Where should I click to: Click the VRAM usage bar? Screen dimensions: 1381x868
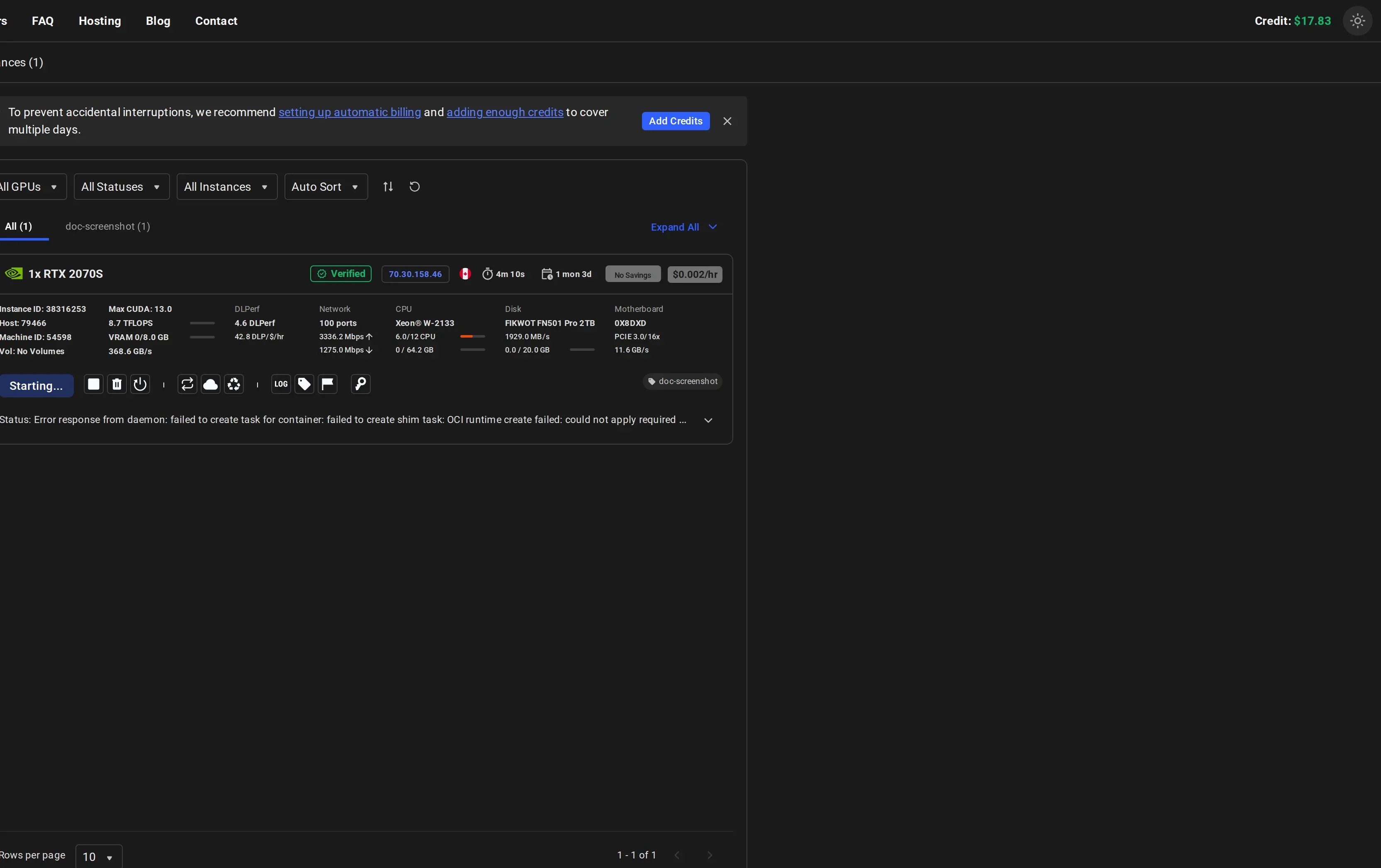(x=202, y=337)
